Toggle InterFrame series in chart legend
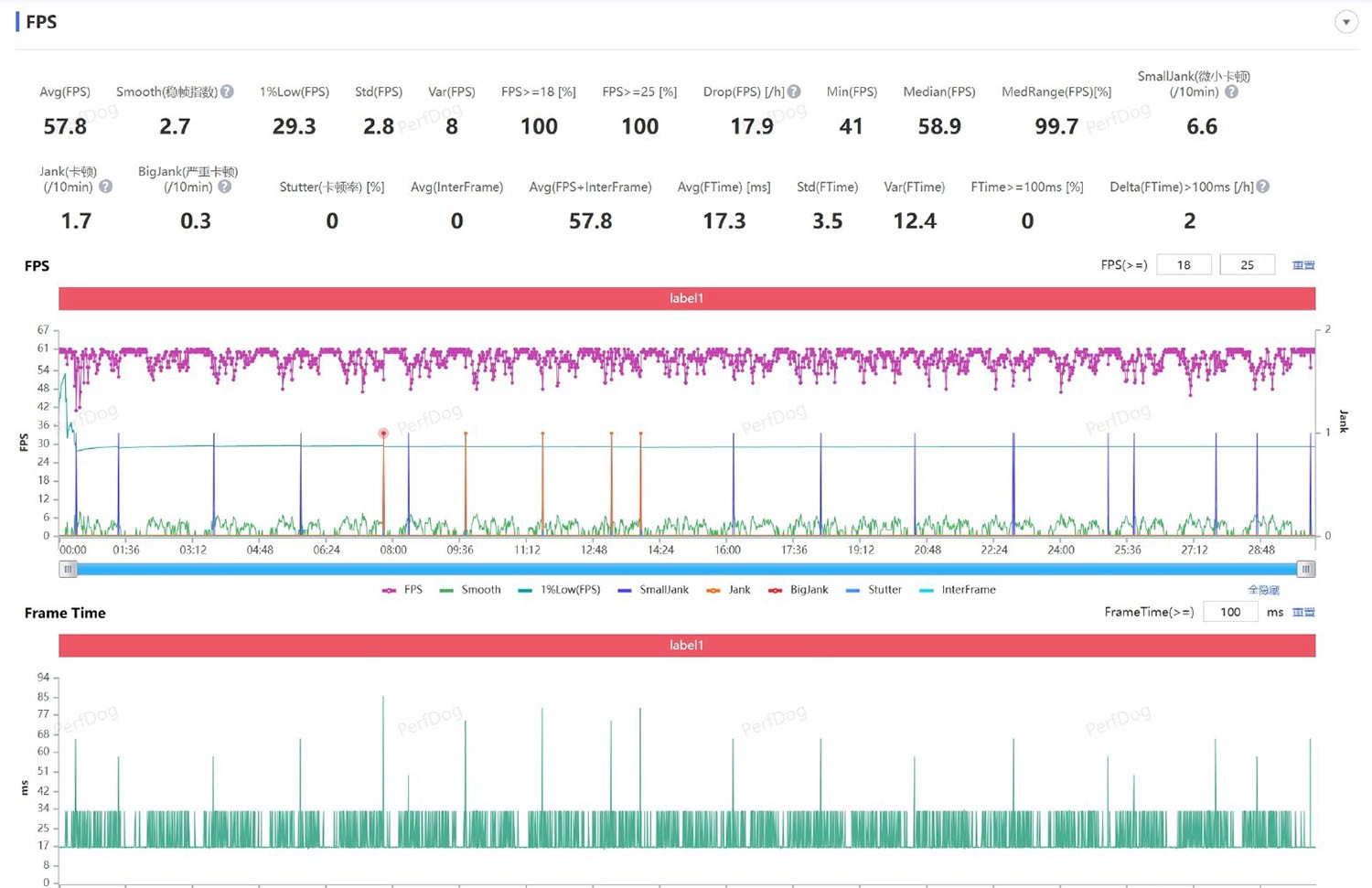 pyautogui.click(x=957, y=590)
